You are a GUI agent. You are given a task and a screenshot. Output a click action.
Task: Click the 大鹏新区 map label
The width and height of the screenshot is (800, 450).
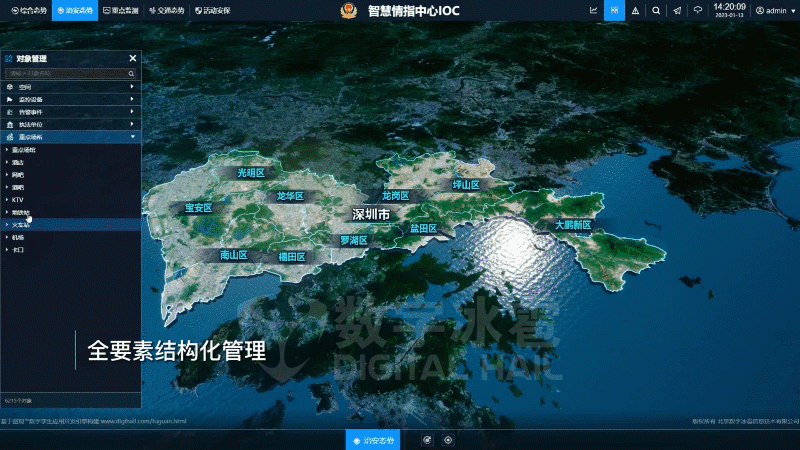(x=573, y=224)
